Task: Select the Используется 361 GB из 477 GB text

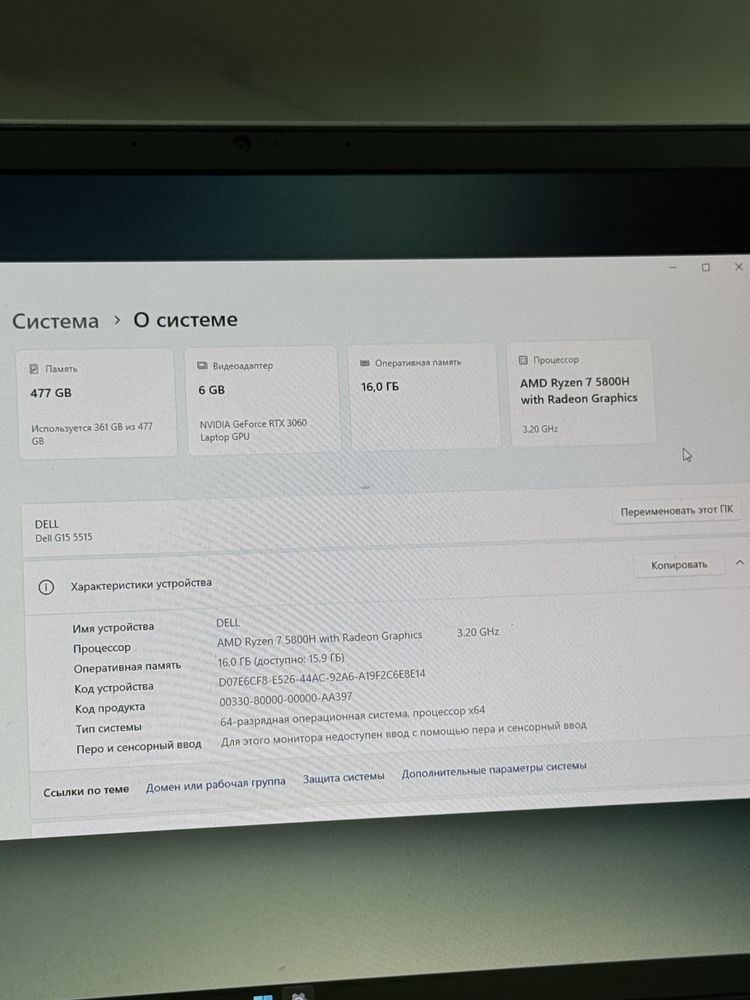Action: point(92,434)
